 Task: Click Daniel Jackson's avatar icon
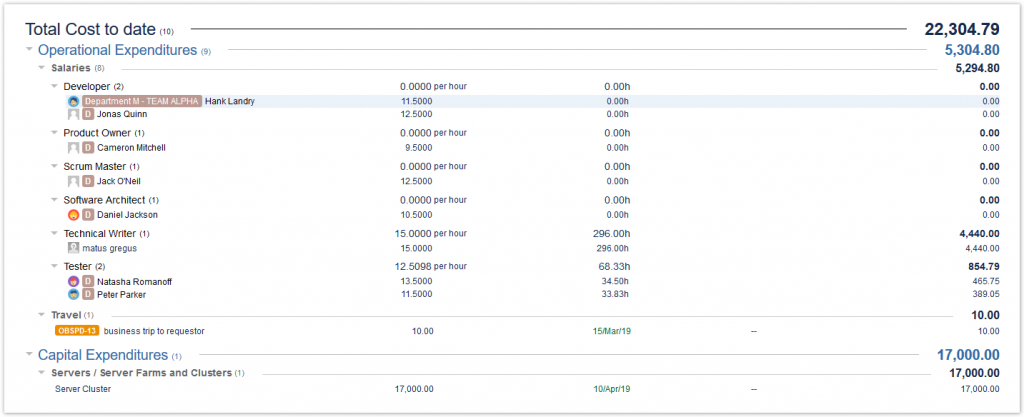coord(74,215)
